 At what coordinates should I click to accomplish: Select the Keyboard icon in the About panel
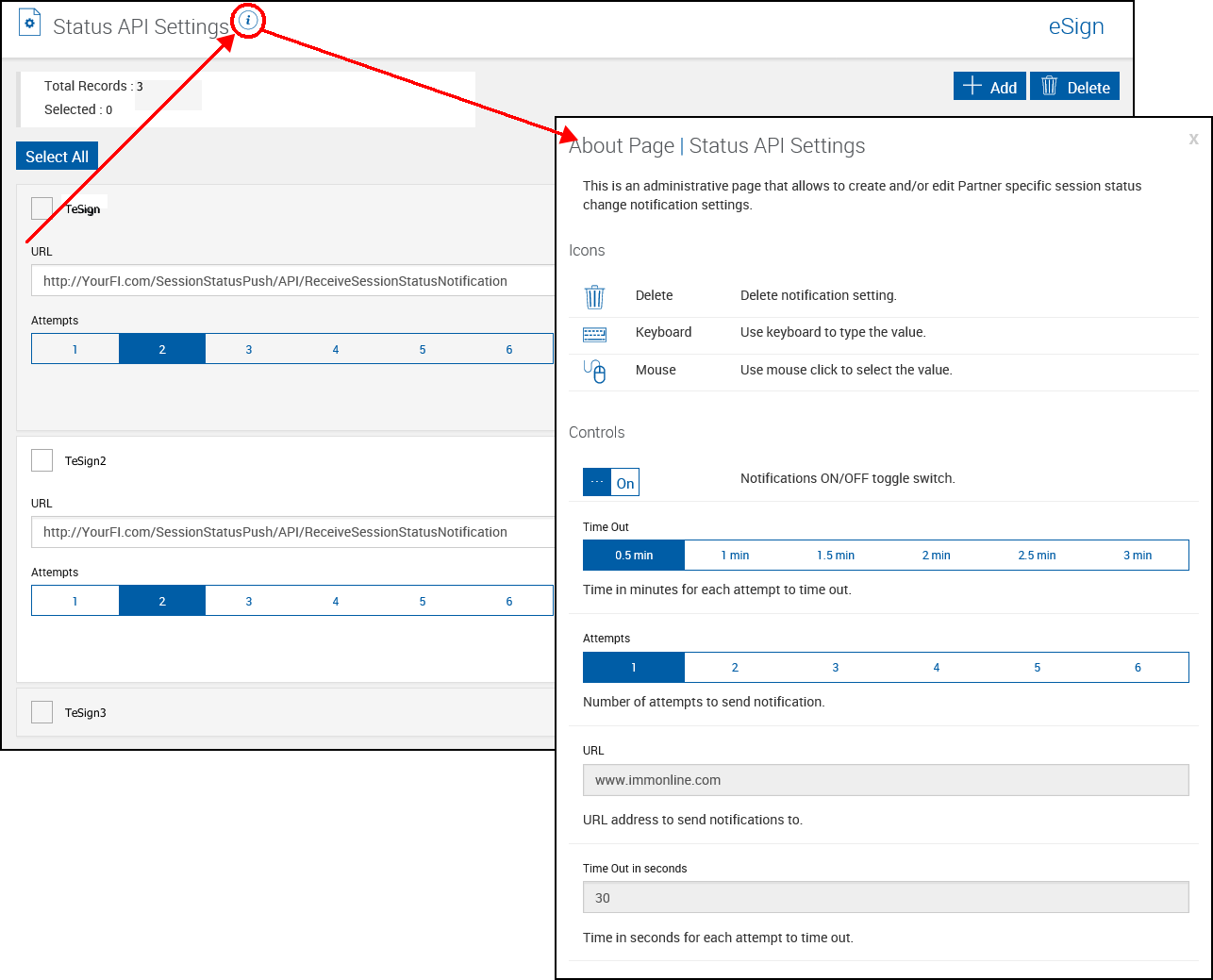(x=595, y=333)
